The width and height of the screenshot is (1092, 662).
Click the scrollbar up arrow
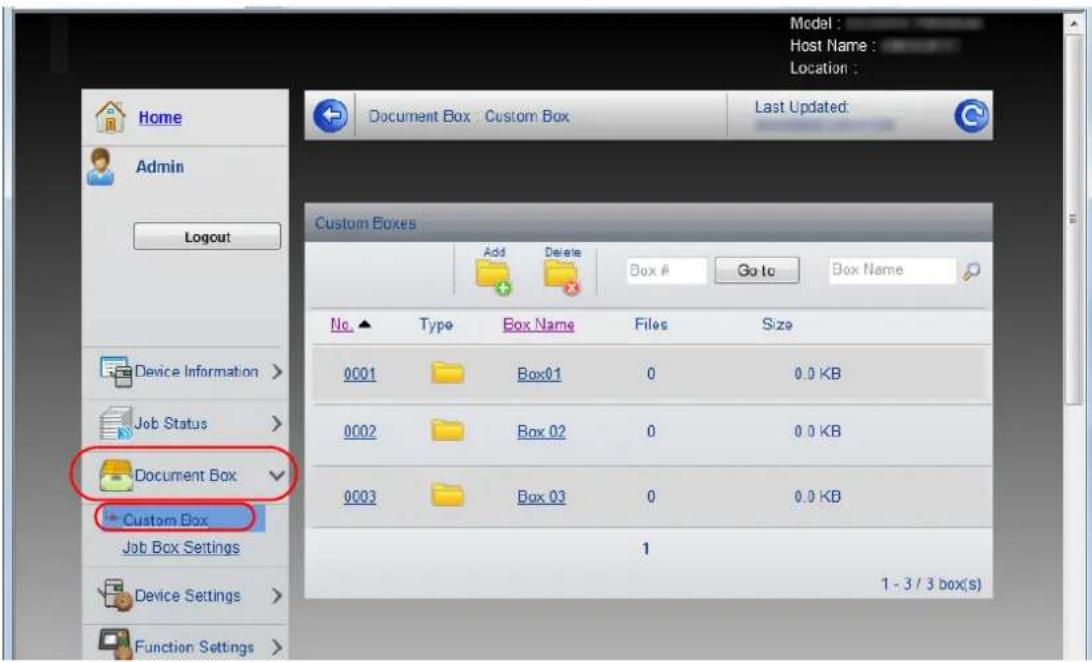[x=1073, y=25]
